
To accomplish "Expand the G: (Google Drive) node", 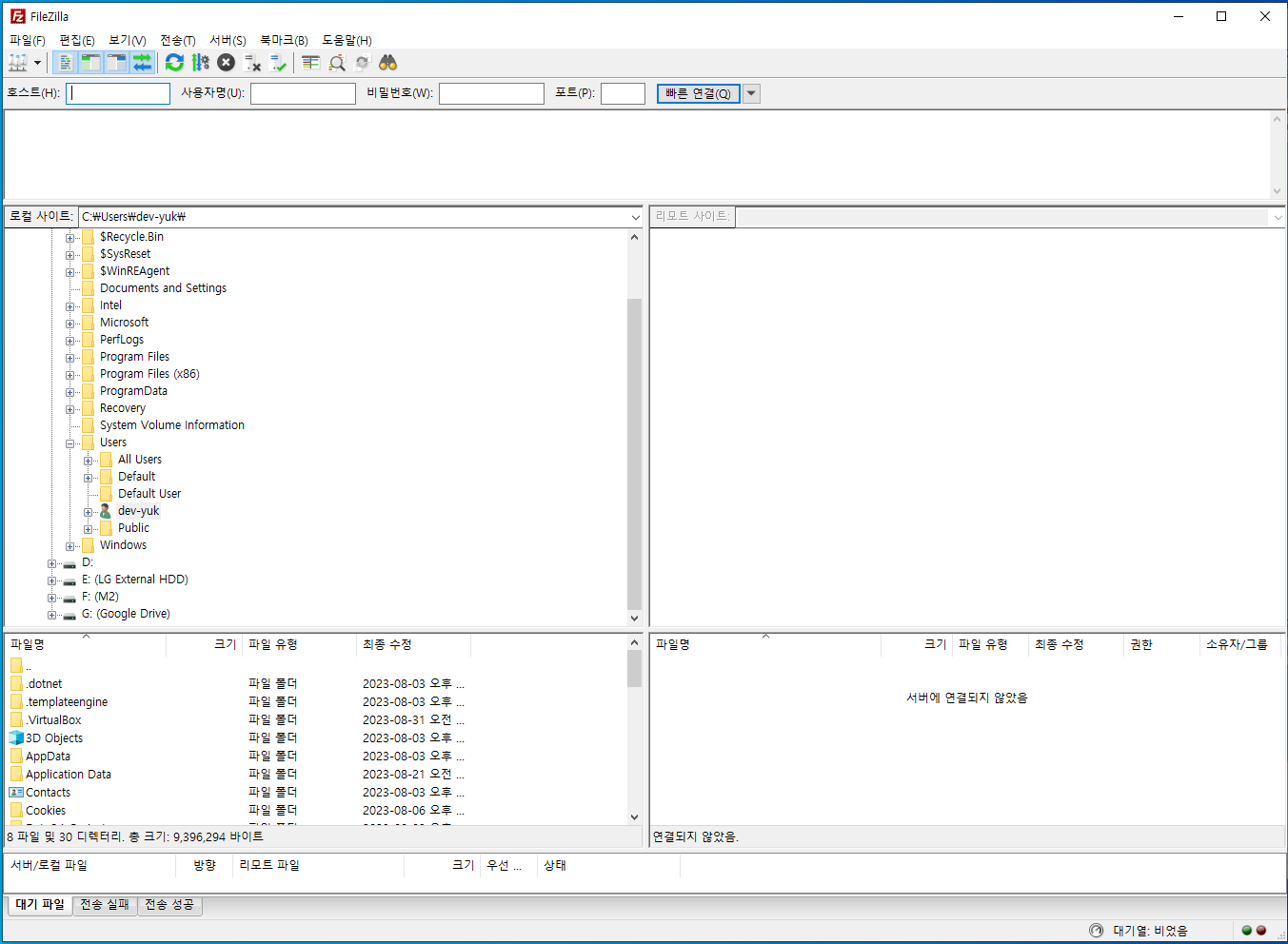I will pyautogui.click(x=51, y=615).
